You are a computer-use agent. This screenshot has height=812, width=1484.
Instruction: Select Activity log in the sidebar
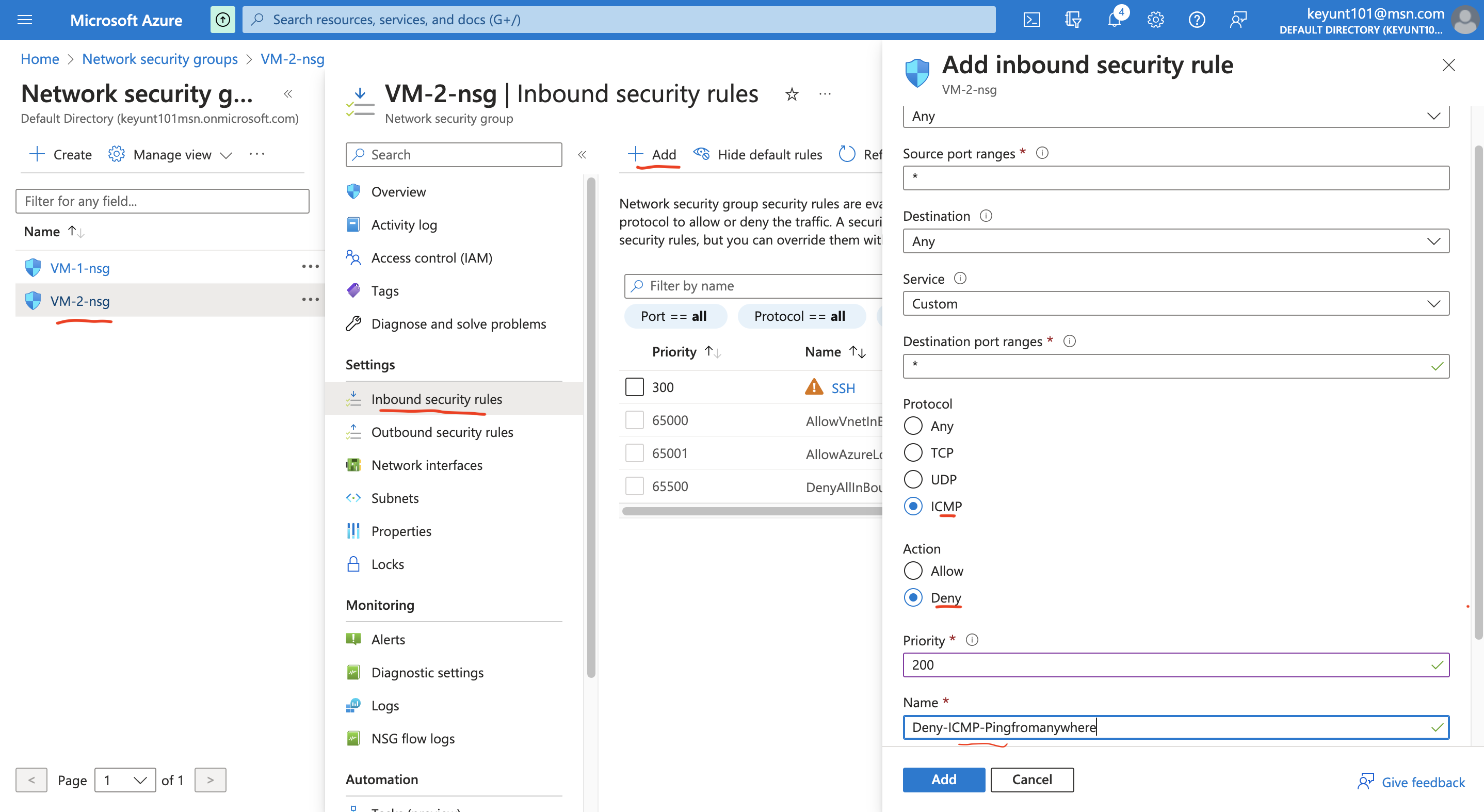pos(404,224)
